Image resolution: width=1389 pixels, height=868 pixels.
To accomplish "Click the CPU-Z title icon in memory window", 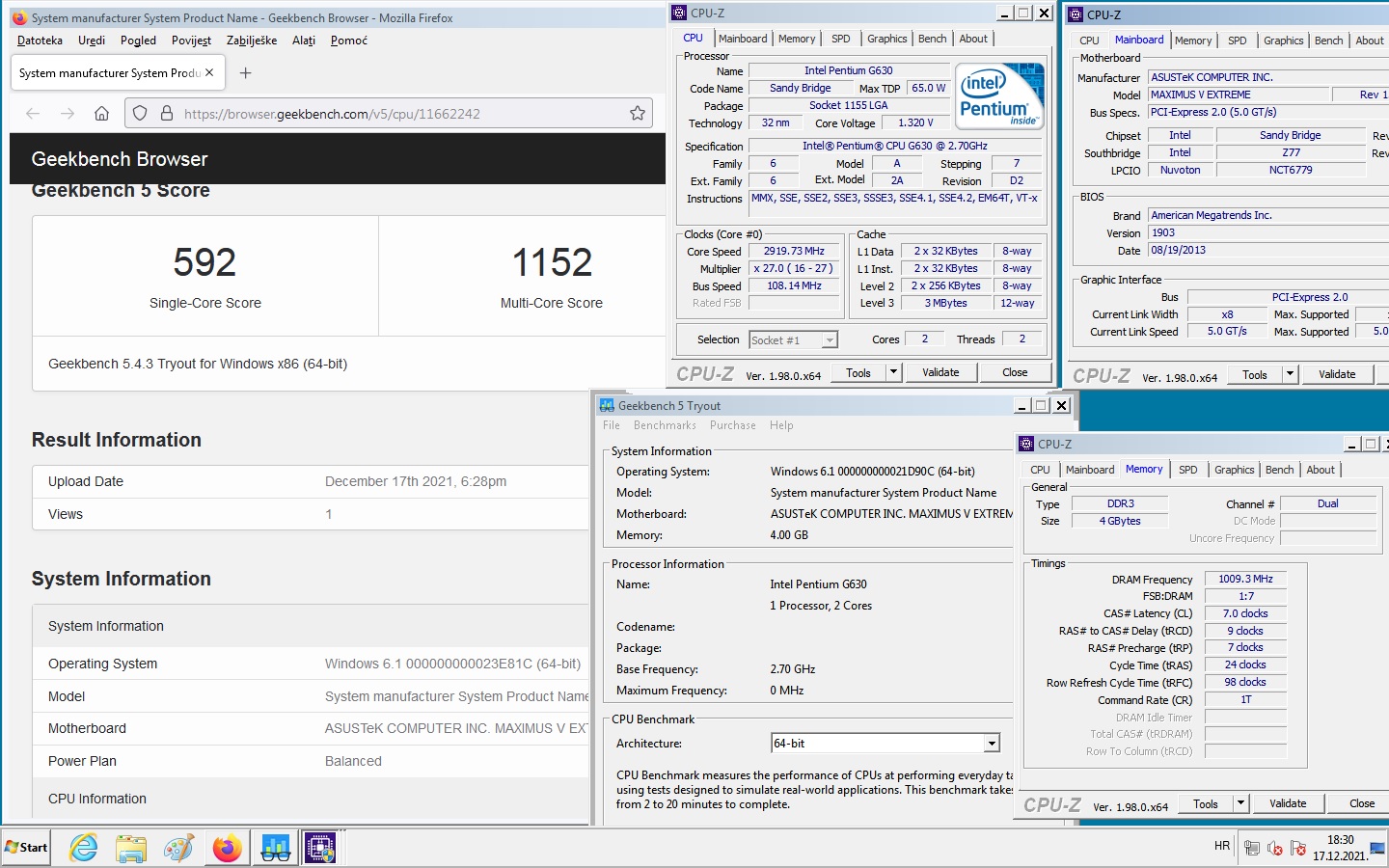I will [x=1026, y=444].
